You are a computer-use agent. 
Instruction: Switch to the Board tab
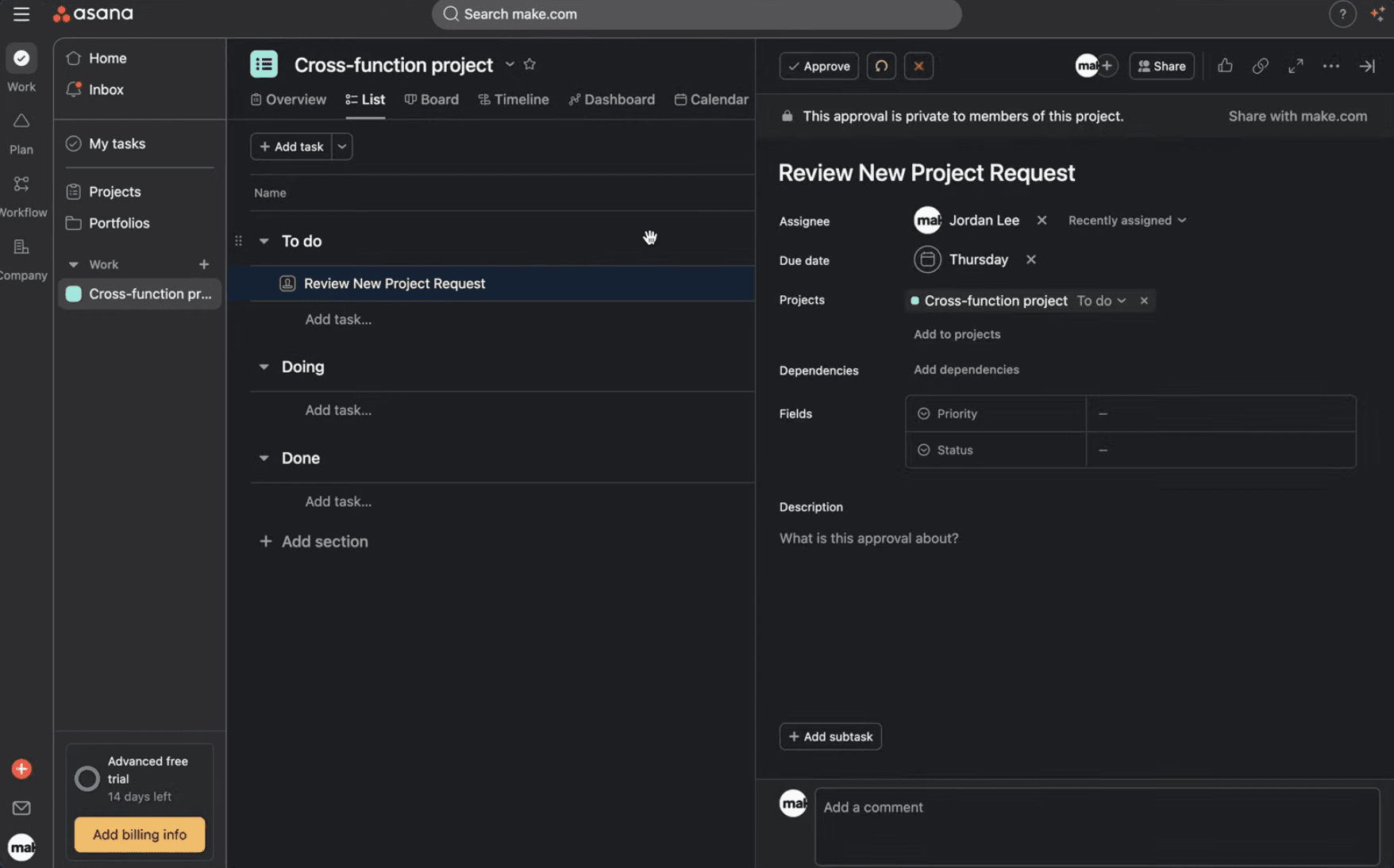point(432,99)
